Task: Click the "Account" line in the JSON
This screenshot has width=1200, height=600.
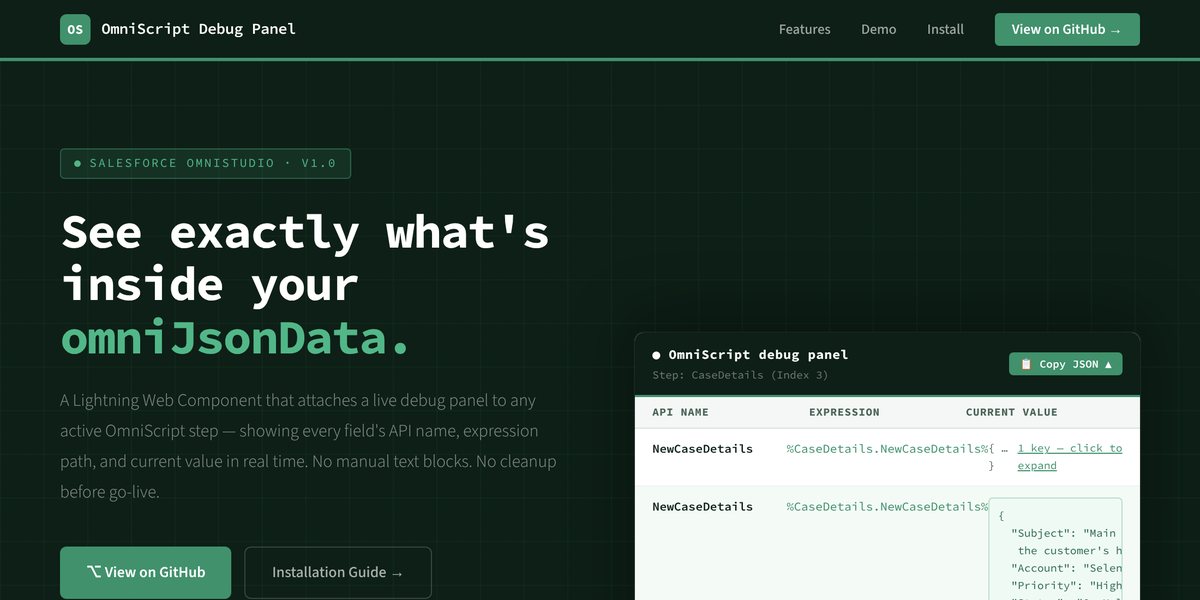Action: 1066,568
